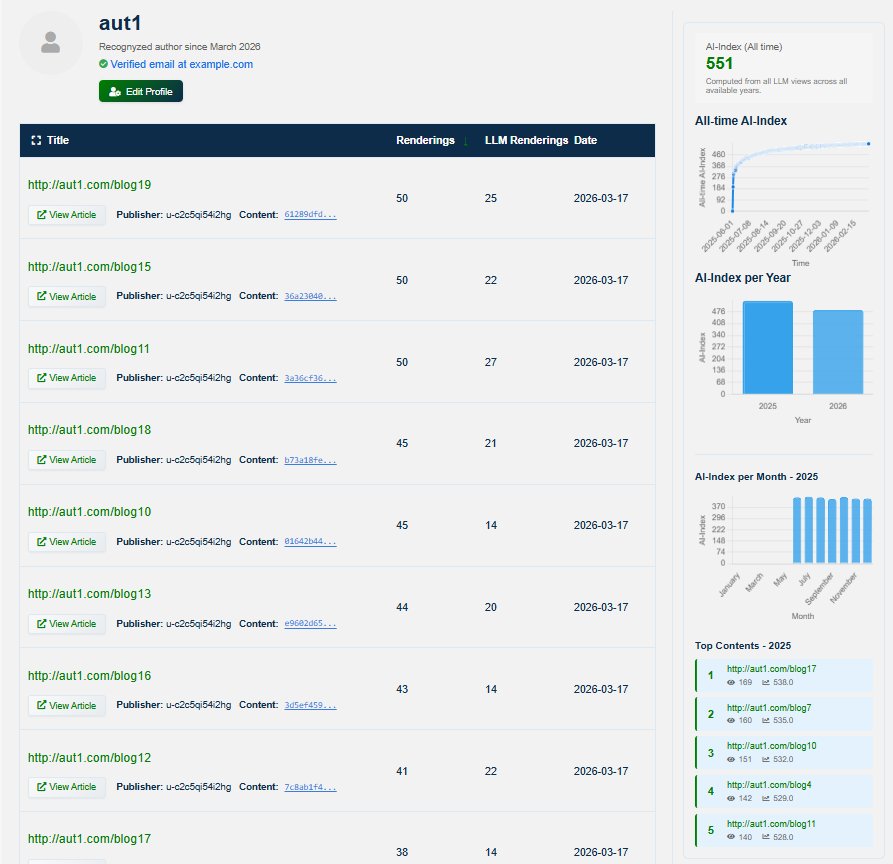Click the views eye icon for blog17
The width and height of the screenshot is (893, 864).
731,682
